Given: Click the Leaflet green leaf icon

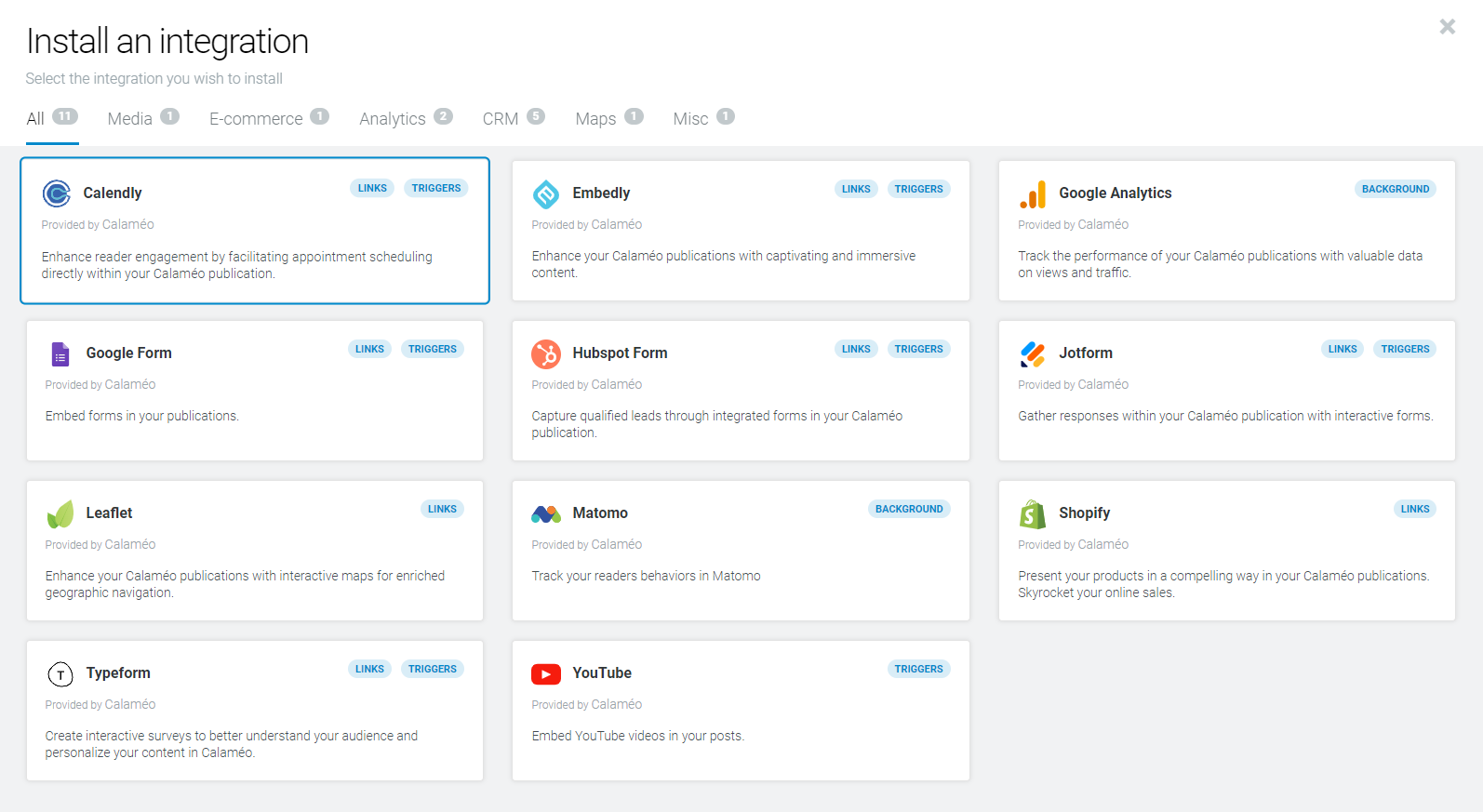Looking at the screenshot, I should 60,513.
